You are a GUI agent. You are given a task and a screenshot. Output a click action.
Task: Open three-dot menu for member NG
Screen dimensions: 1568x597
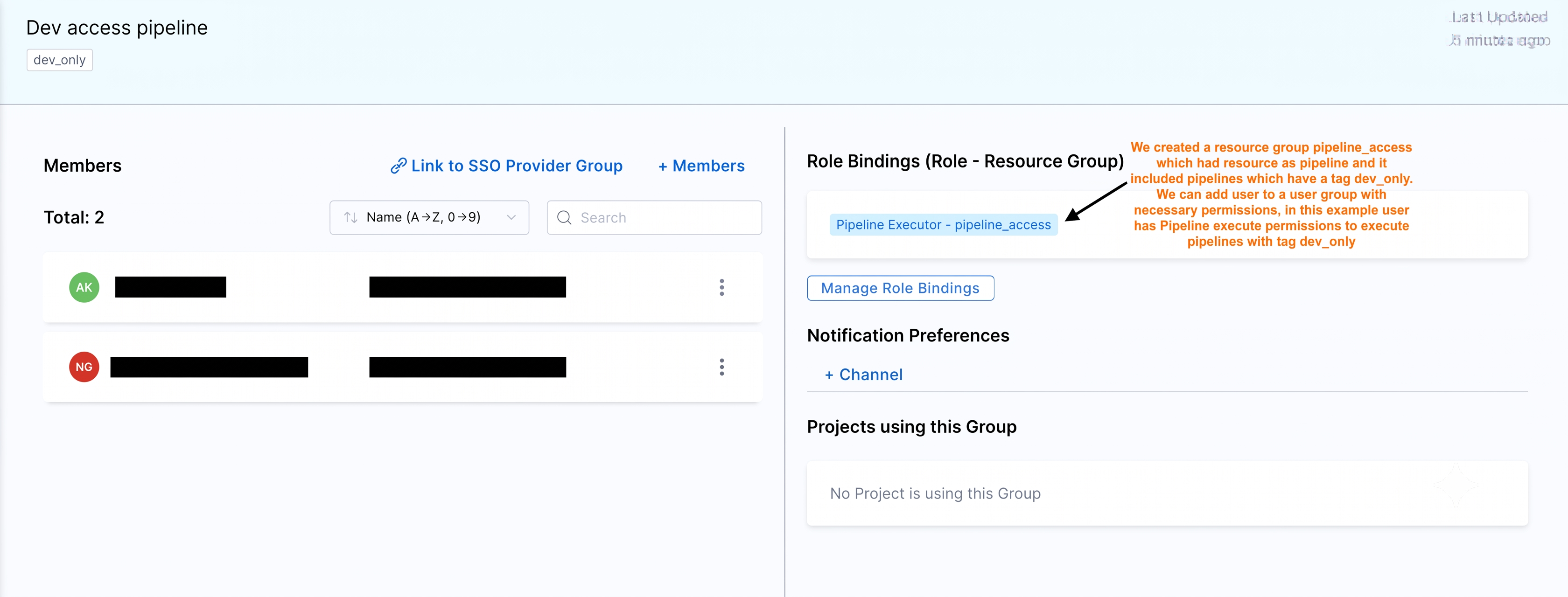pyautogui.click(x=721, y=367)
